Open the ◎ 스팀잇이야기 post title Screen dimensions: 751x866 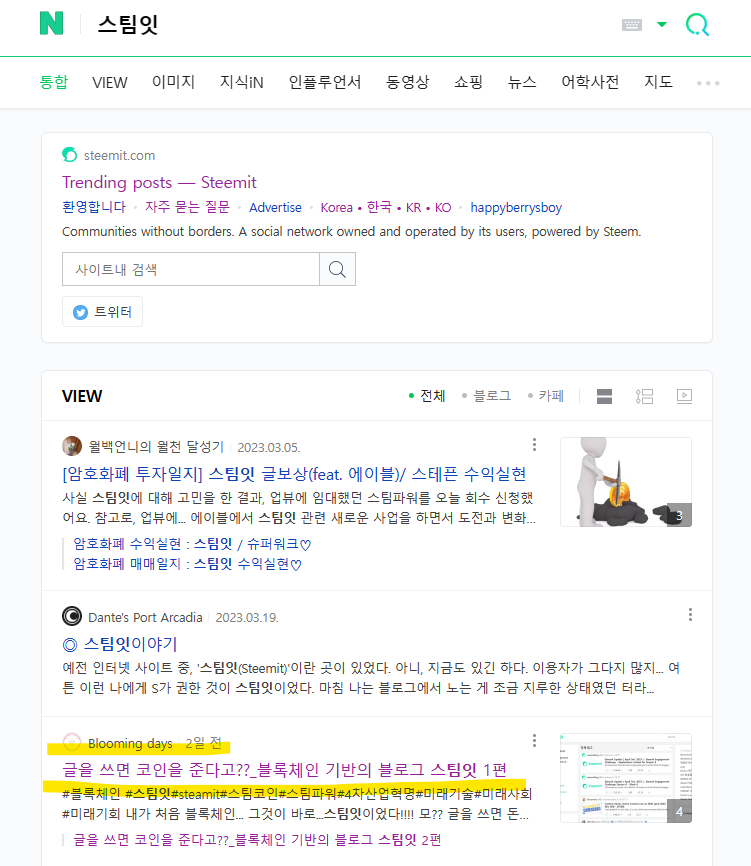pyautogui.click(x=120, y=644)
